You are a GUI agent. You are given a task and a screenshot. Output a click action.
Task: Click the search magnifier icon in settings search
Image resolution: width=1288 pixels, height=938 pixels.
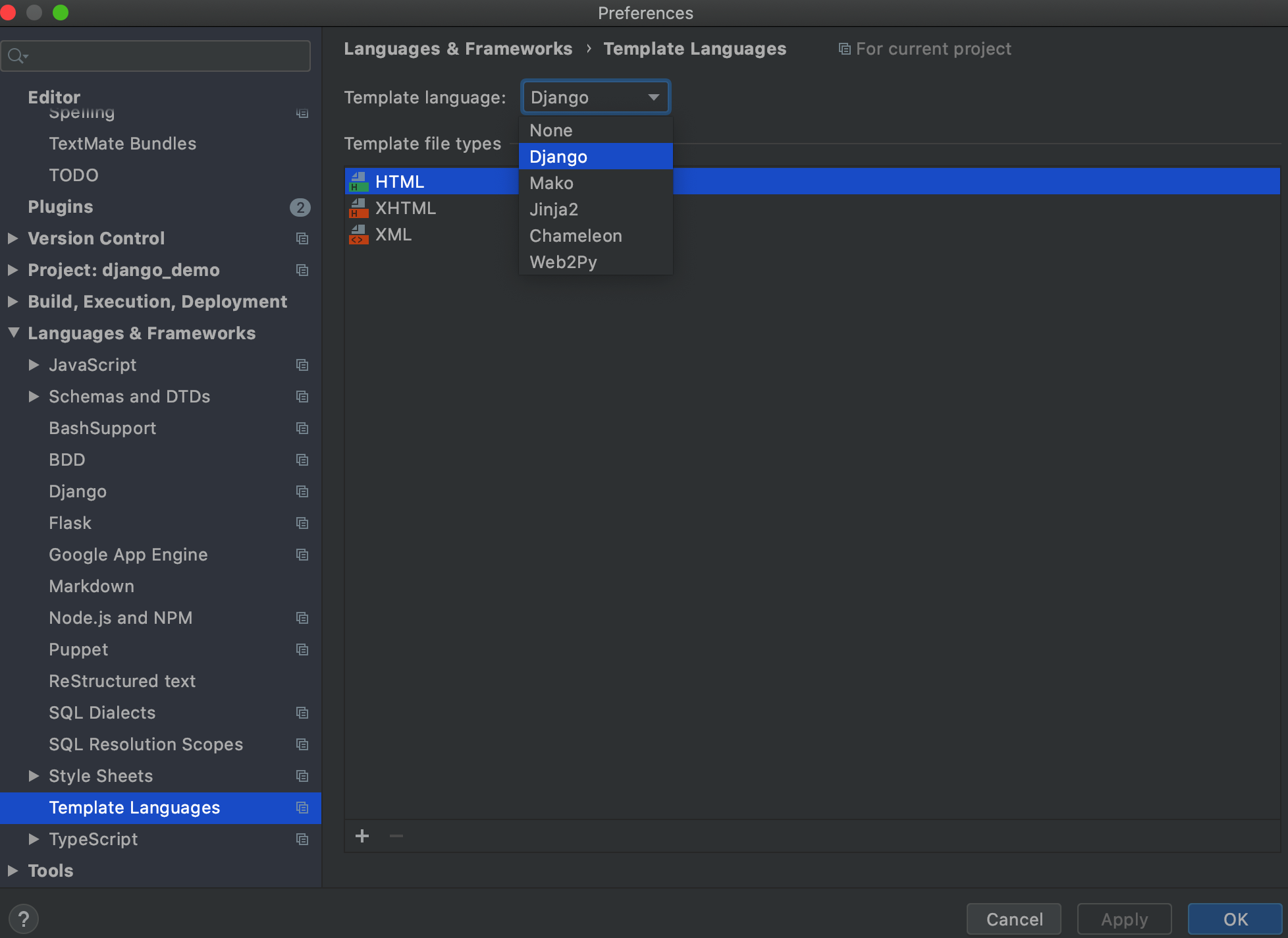17,57
